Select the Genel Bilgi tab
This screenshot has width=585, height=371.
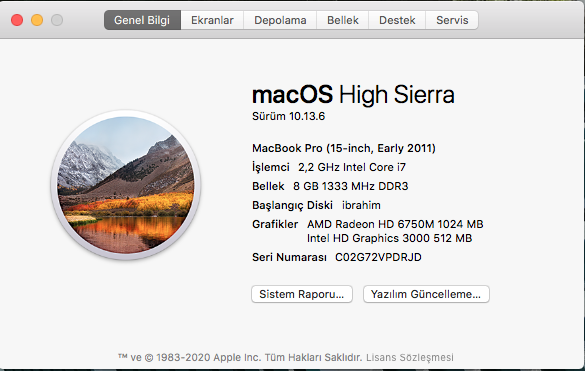(x=142, y=20)
